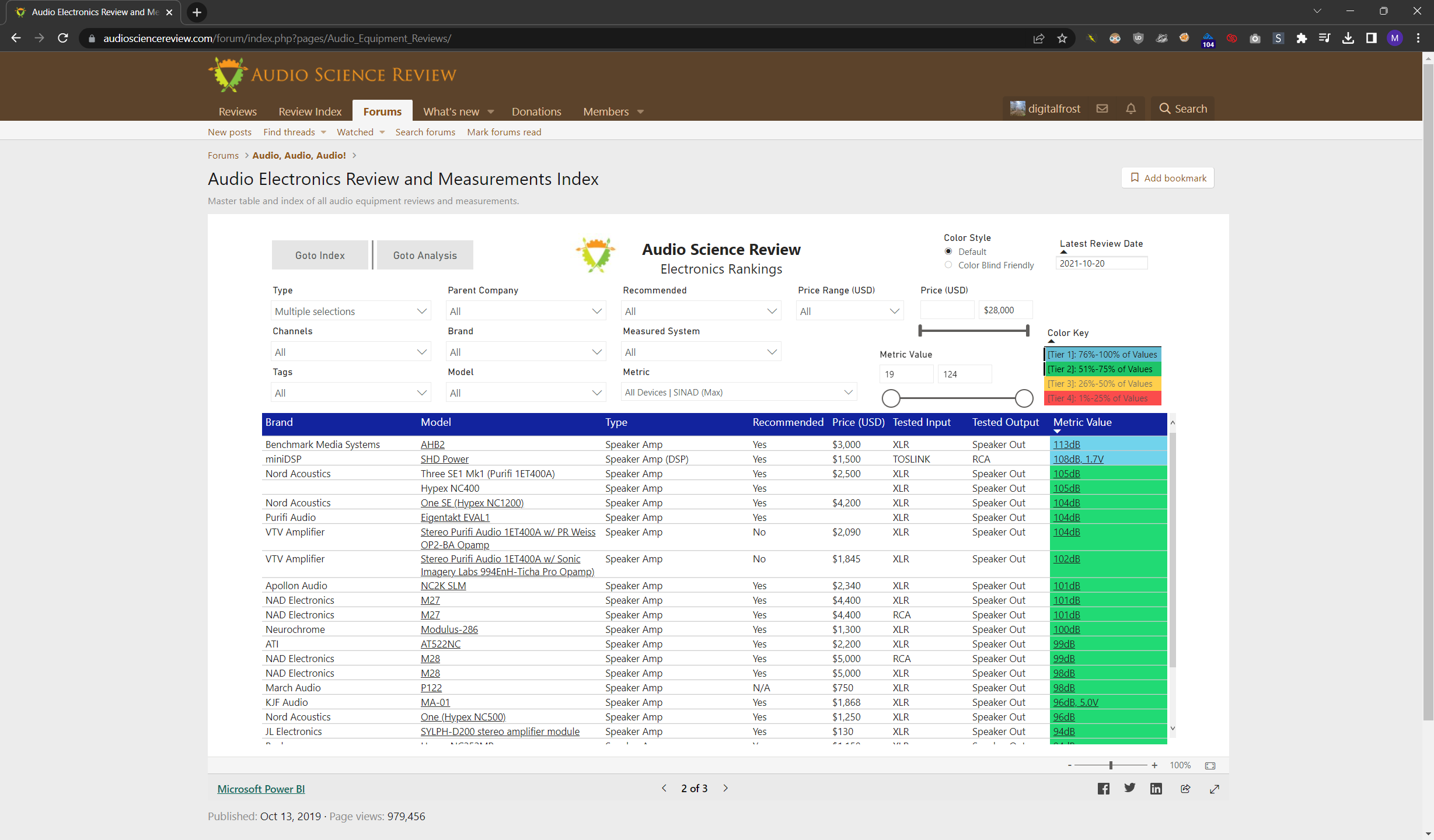The height and width of the screenshot is (840, 1434).
Task: Open the Microsoft Power BI link
Action: (261, 789)
